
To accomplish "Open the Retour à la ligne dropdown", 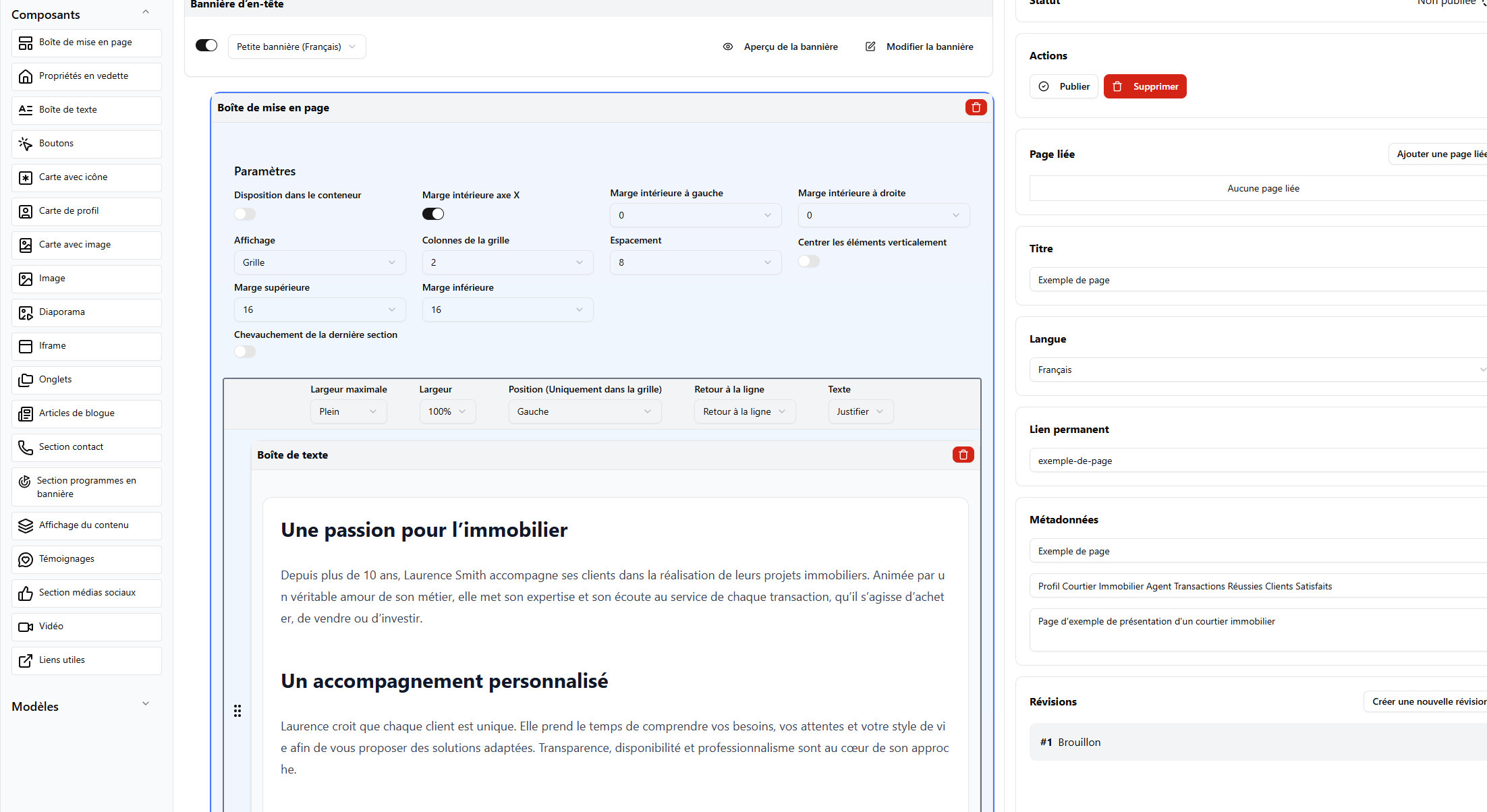I will click(x=745, y=411).
